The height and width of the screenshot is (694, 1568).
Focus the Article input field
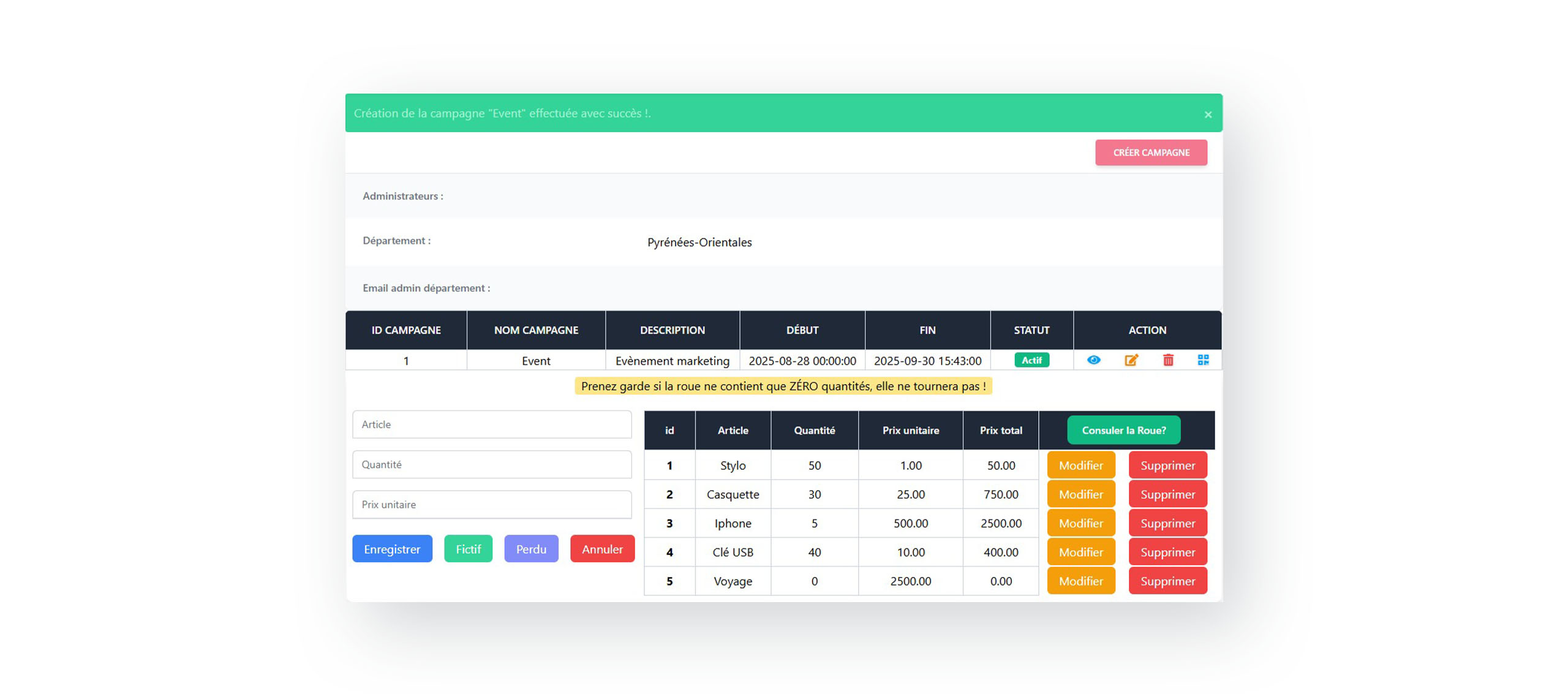coord(492,424)
